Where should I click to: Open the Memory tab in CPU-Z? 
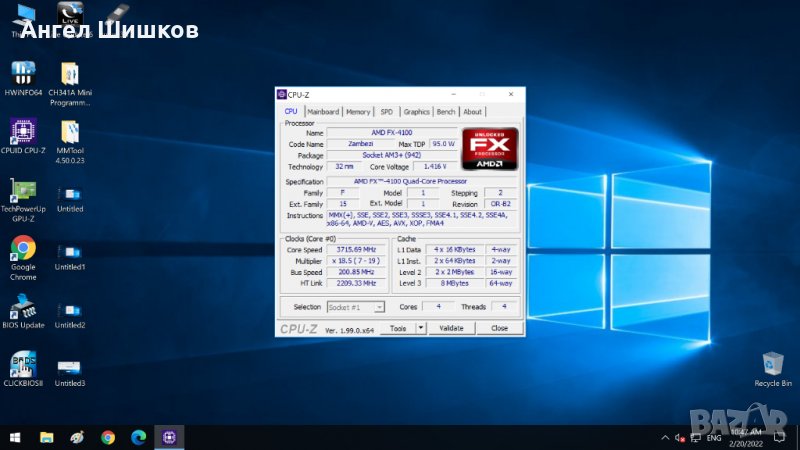358,112
